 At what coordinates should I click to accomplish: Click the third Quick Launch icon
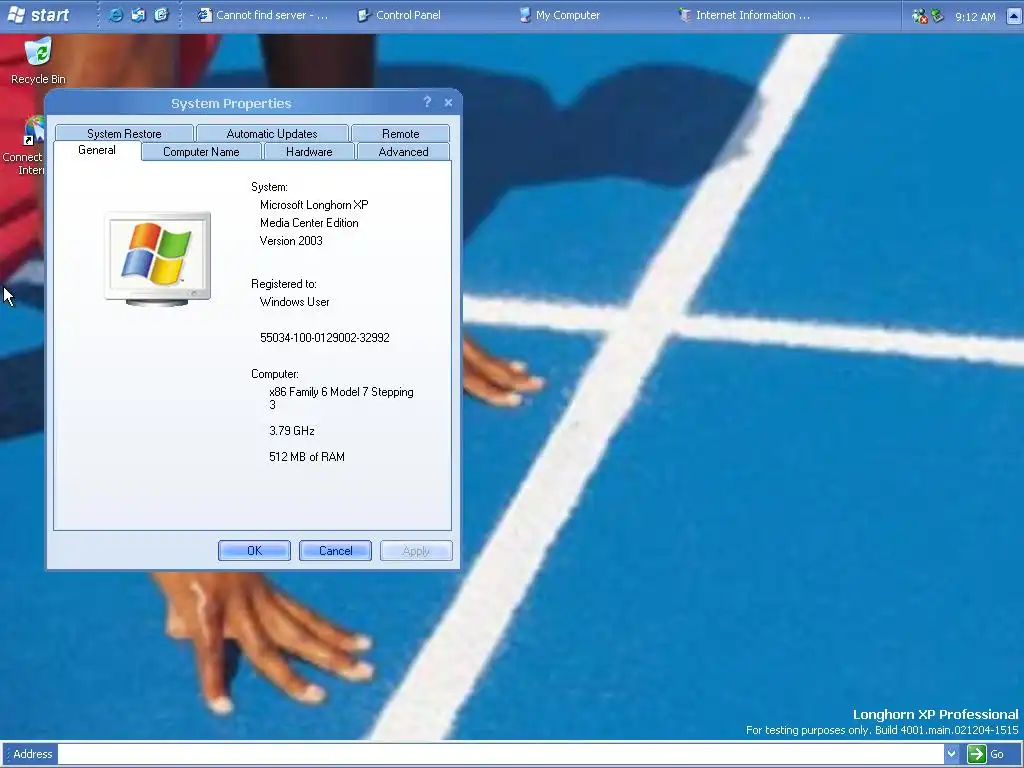161,14
